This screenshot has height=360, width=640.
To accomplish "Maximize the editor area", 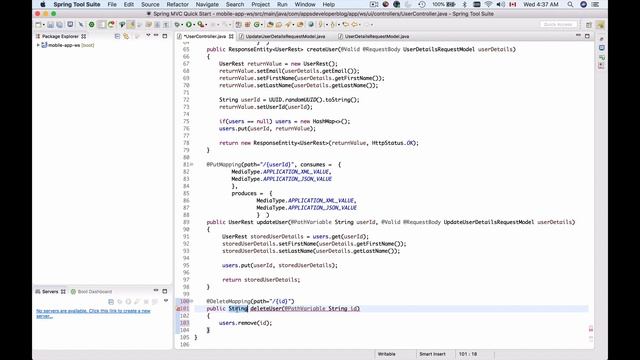I will pos(587,36).
